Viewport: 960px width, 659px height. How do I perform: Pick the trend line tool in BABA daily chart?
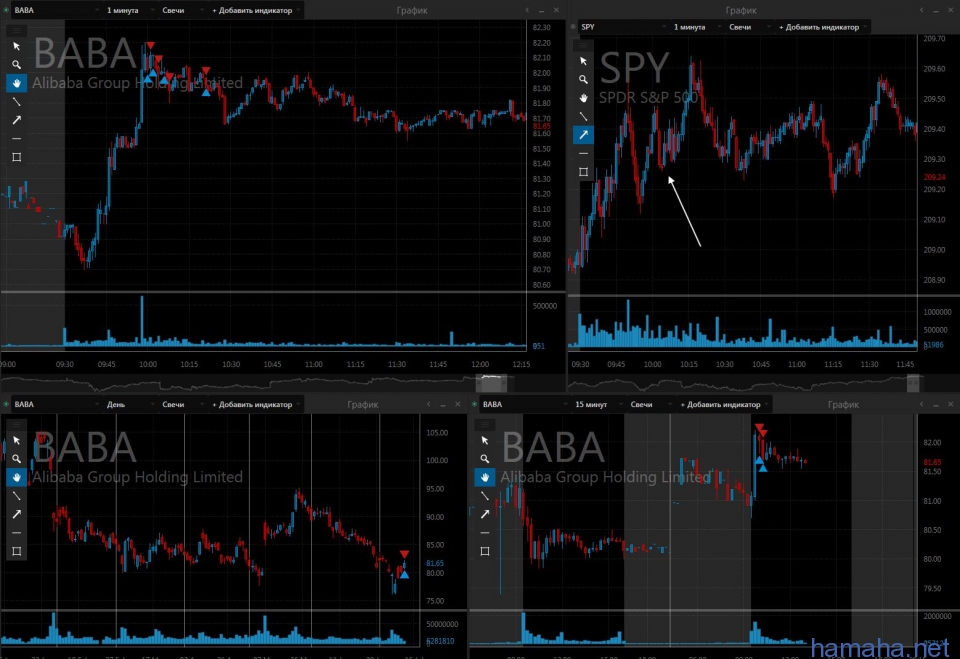point(17,495)
